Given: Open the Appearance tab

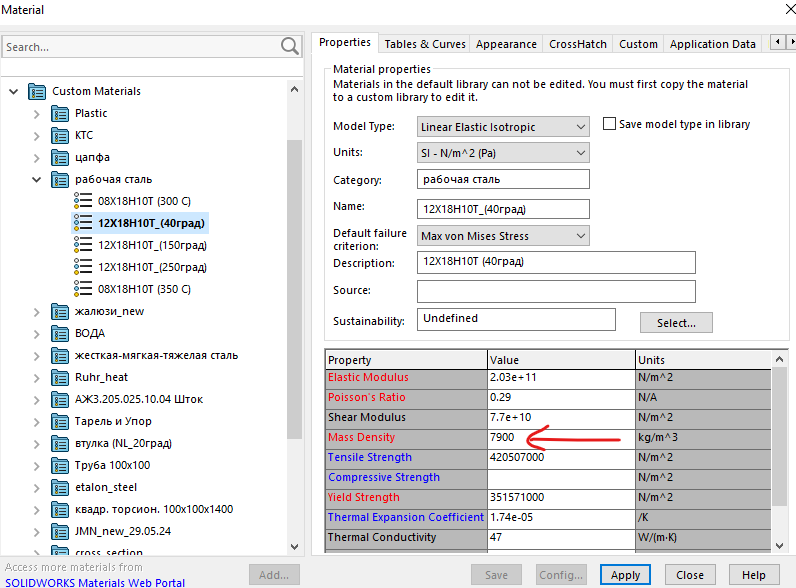Looking at the screenshot, I should (506, 44).
